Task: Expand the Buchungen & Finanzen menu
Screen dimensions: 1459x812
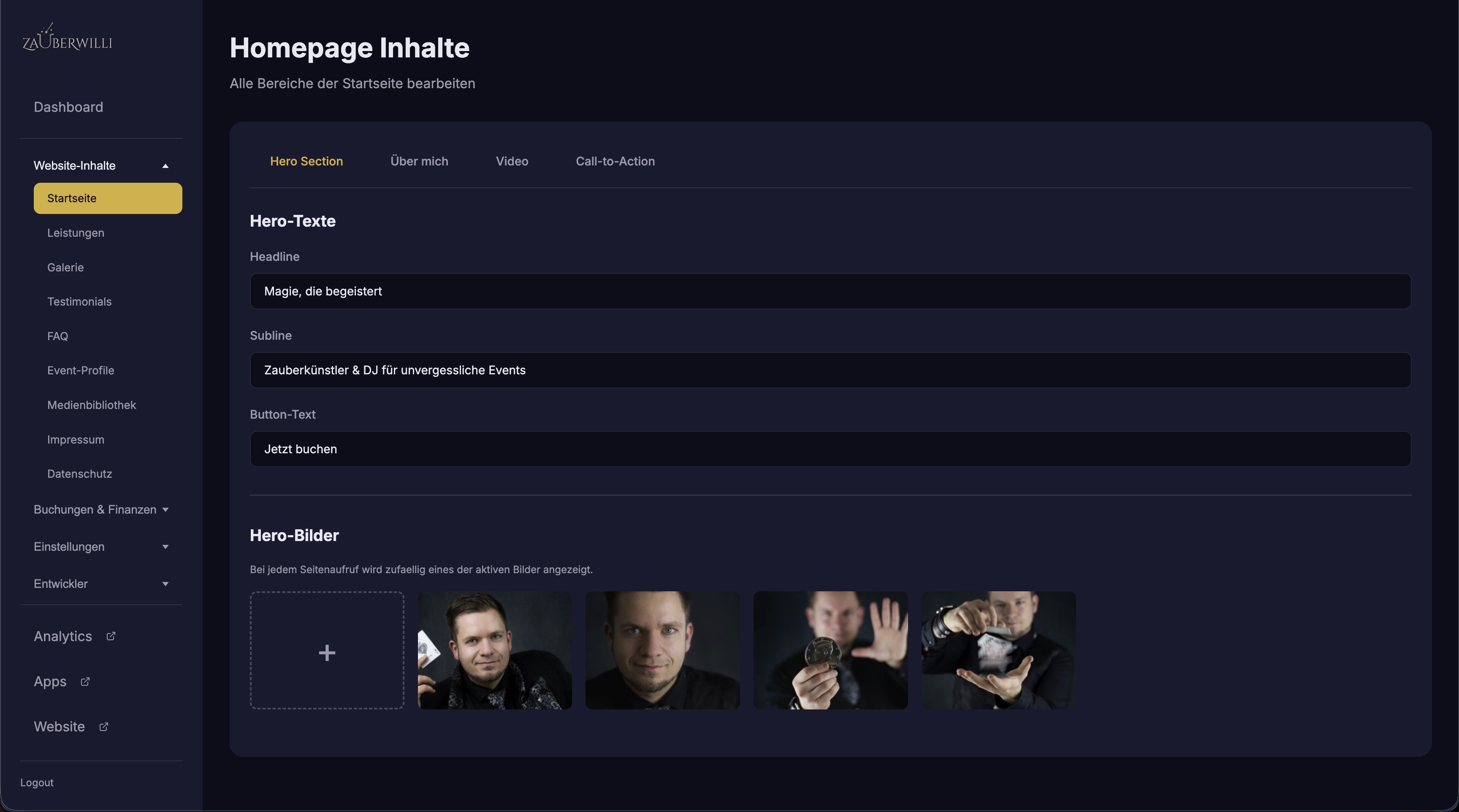Action: click(165, 510)
